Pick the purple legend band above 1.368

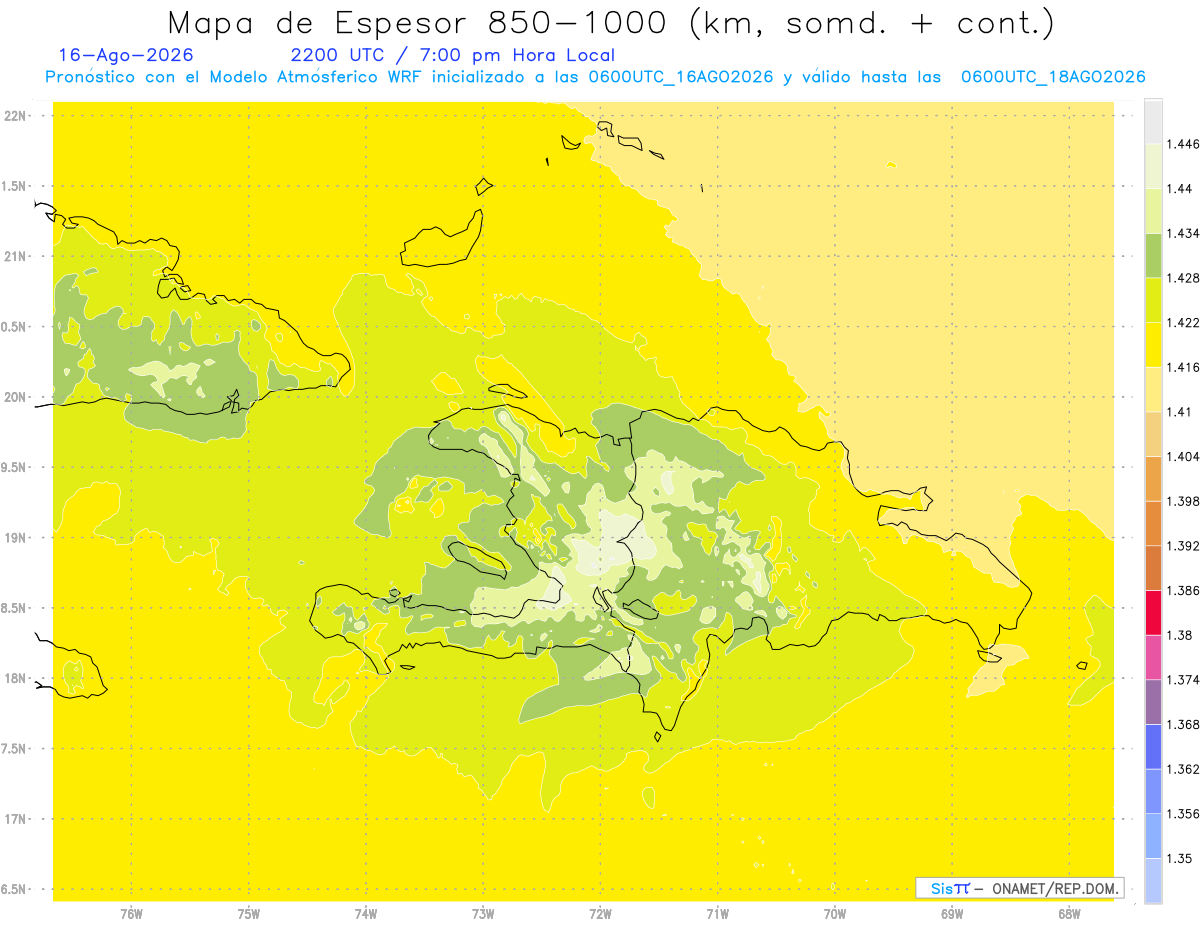(1153, 702)
